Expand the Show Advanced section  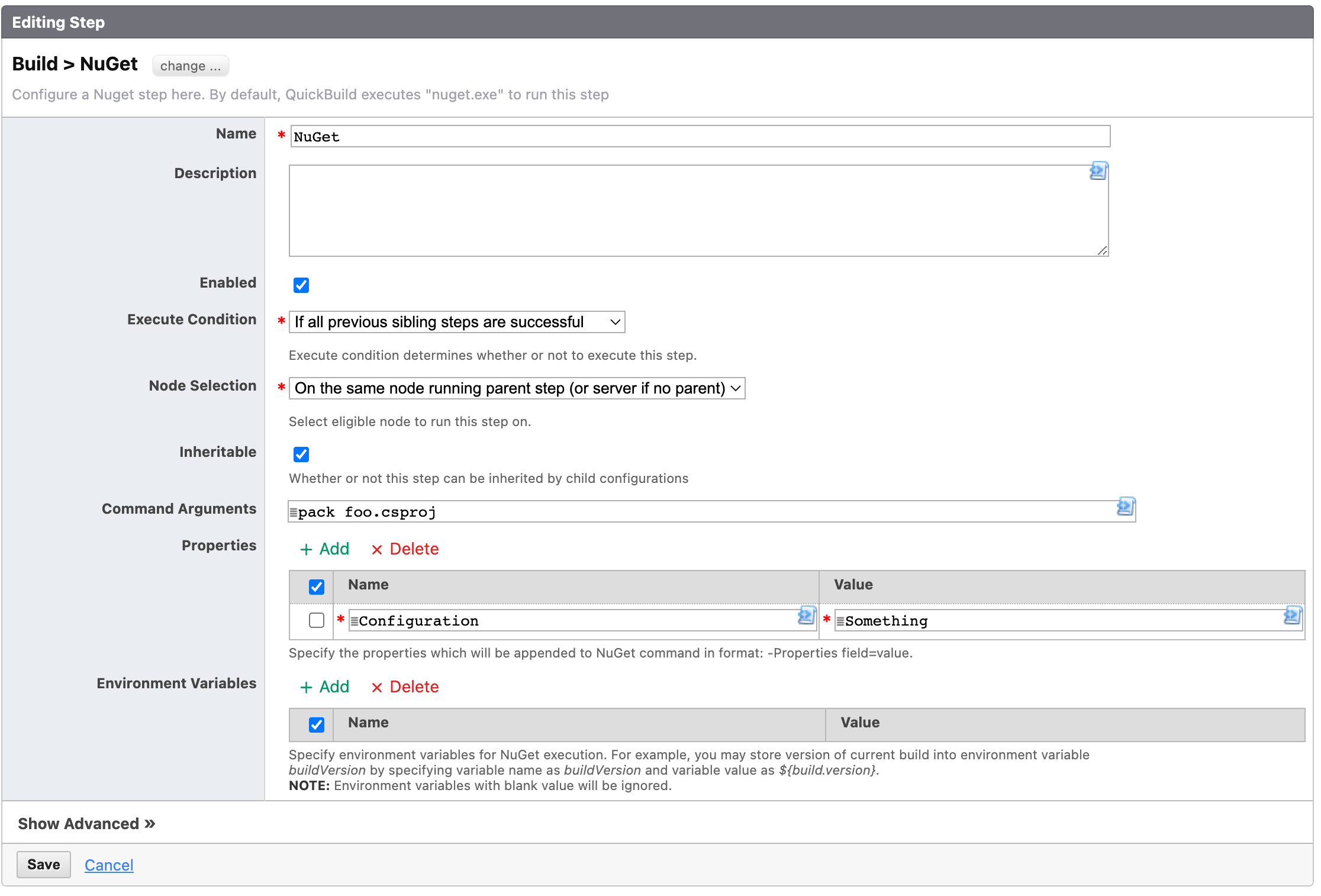coord(86,824)
